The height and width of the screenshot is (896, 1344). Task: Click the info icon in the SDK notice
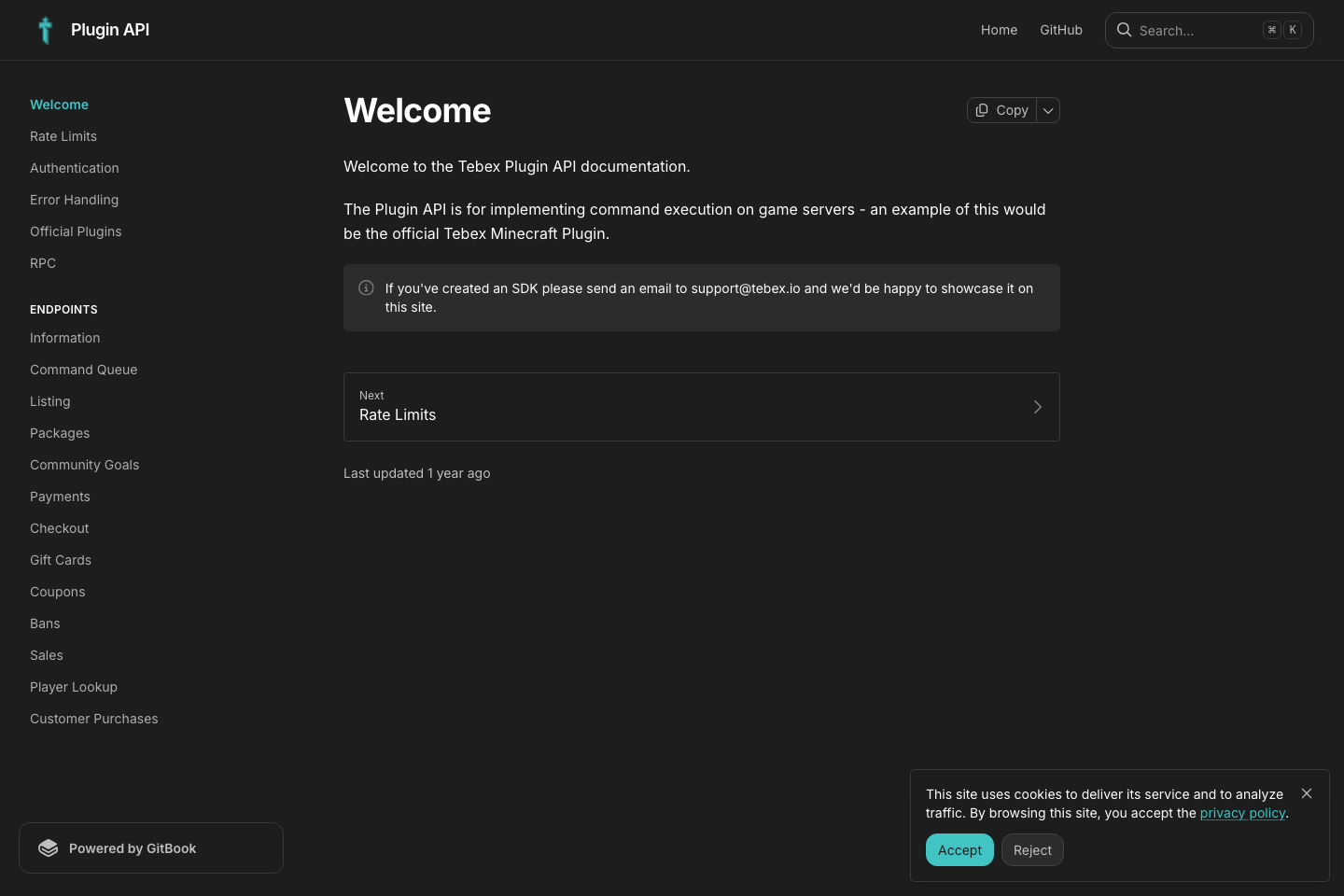tap(366, 287)
